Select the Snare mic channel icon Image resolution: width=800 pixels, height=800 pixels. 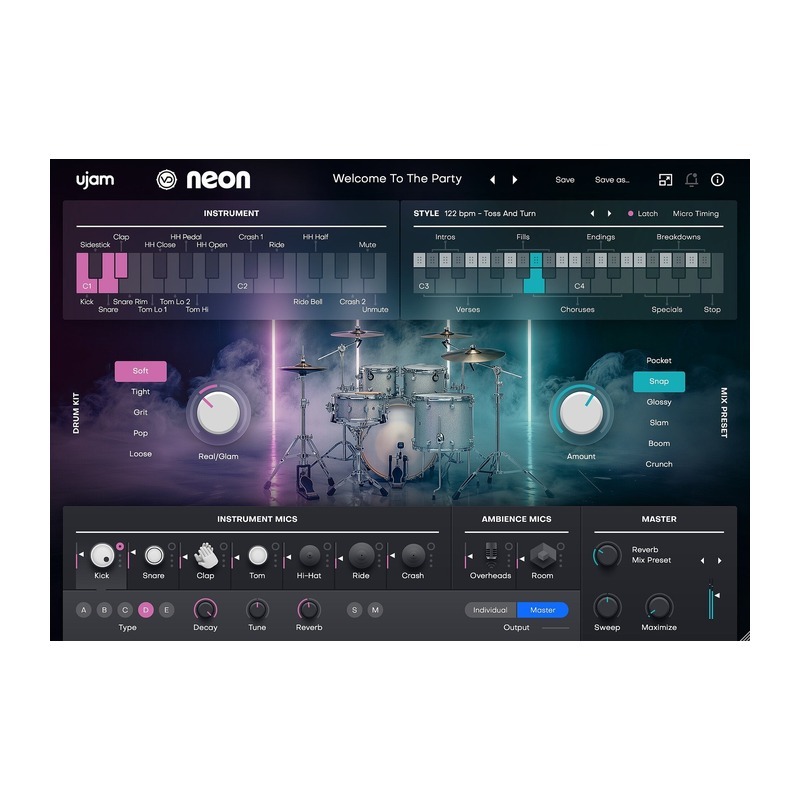pos(154,556)
